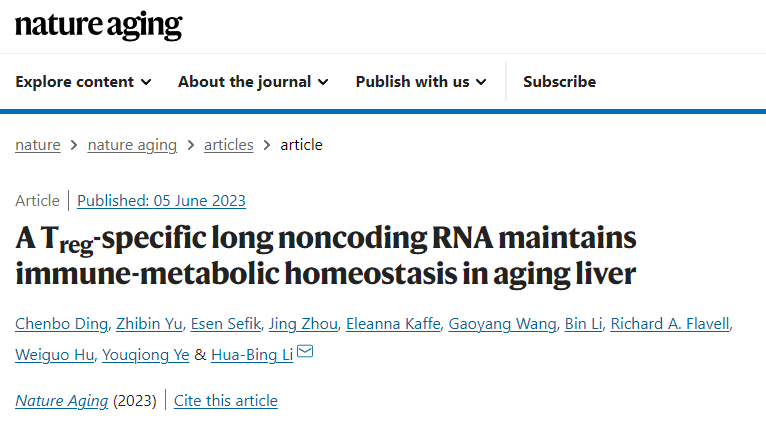Image resolution: width=766 pixels, height=422 pixels.
Task: Go to nature breadcrumb link
Action: pos(38,145)
